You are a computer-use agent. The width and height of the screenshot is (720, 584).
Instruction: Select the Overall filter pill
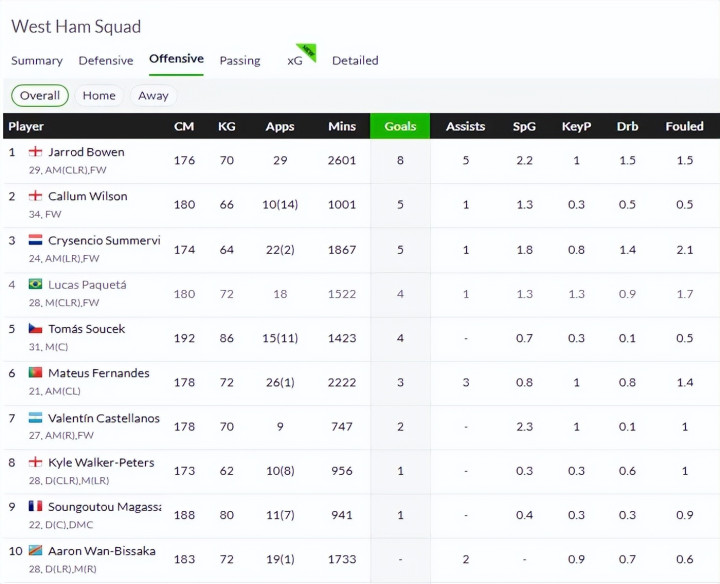pyautogui.click(x=40, y=96)
